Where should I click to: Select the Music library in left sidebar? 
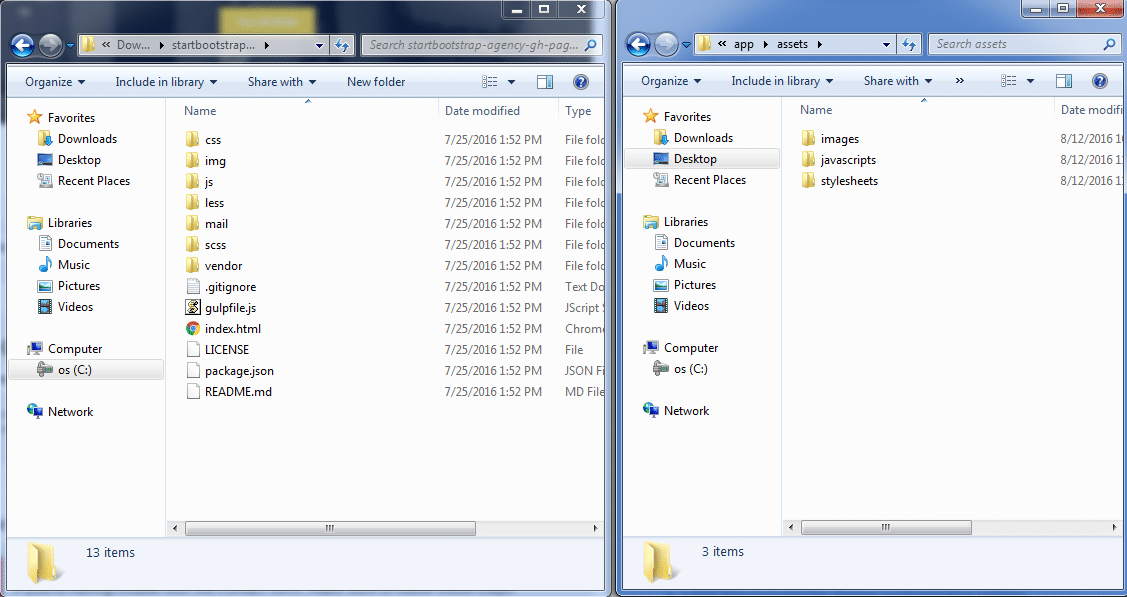pos(73,265)
